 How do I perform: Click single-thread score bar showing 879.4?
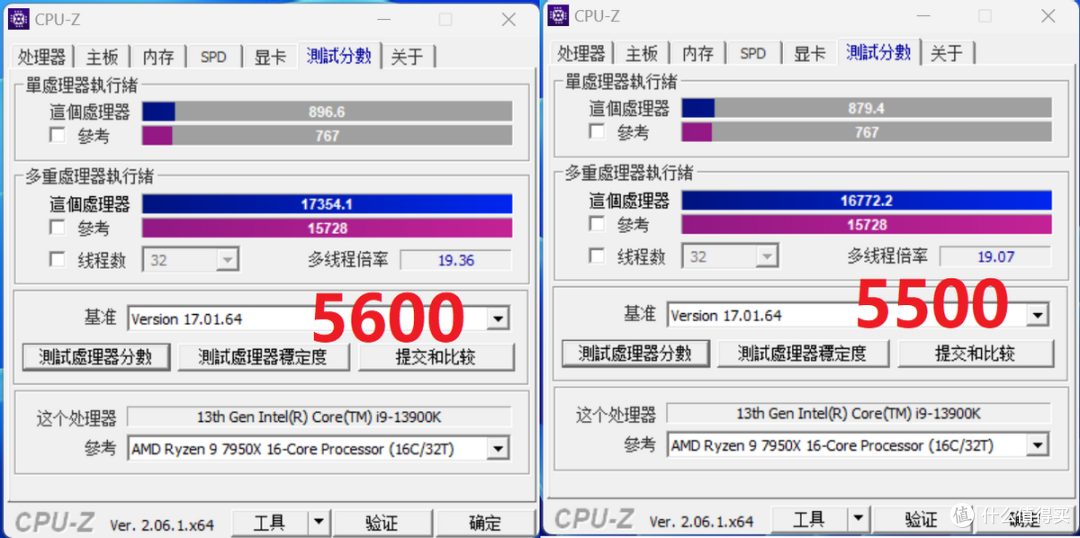866,108
